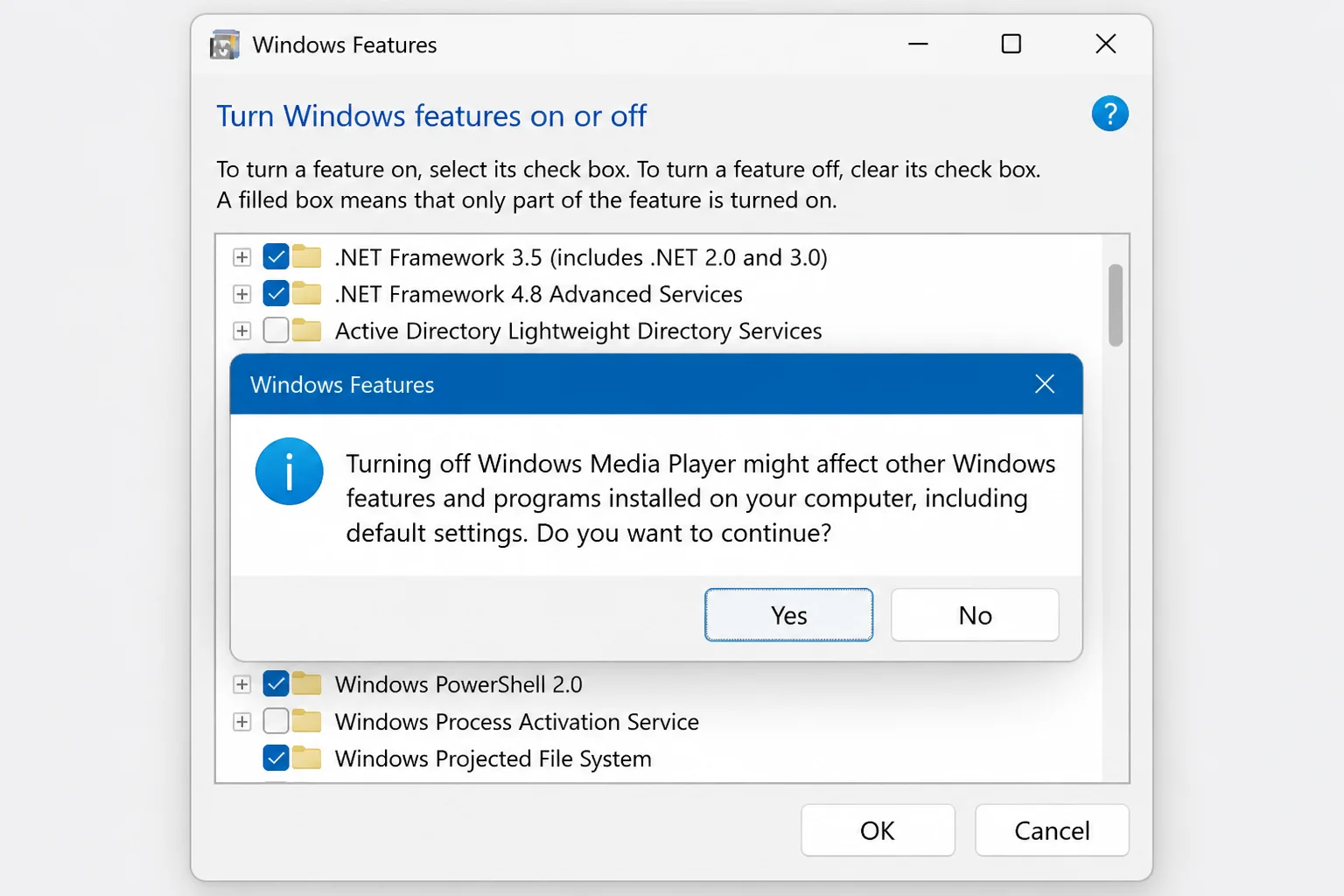The width and height of the screenshot is (1344, 896).
Task: Close the main Windows Features window
Action: [x=1106, y=44]
